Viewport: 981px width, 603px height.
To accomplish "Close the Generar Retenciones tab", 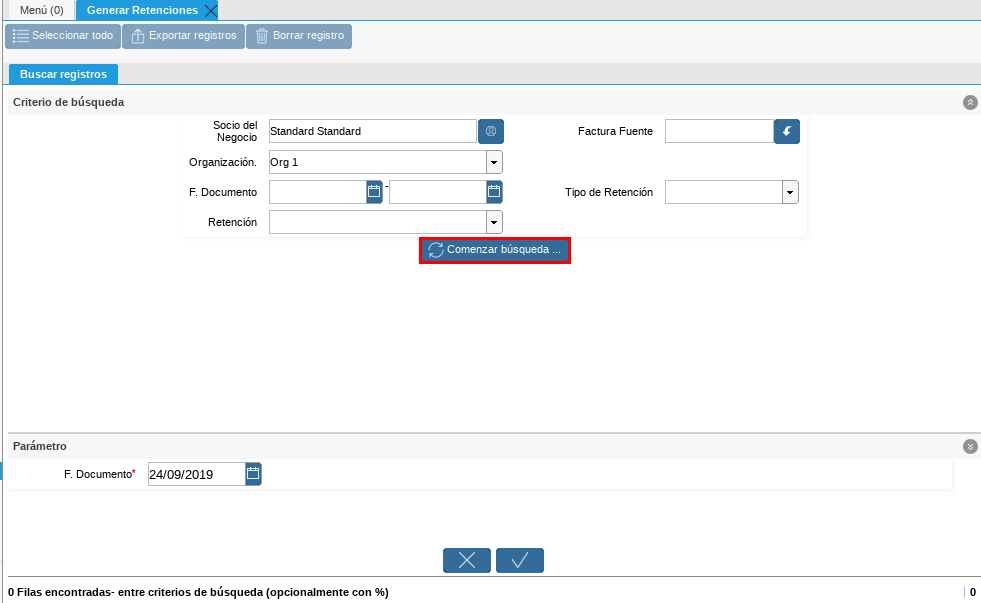I will click(x=211, y=11).
